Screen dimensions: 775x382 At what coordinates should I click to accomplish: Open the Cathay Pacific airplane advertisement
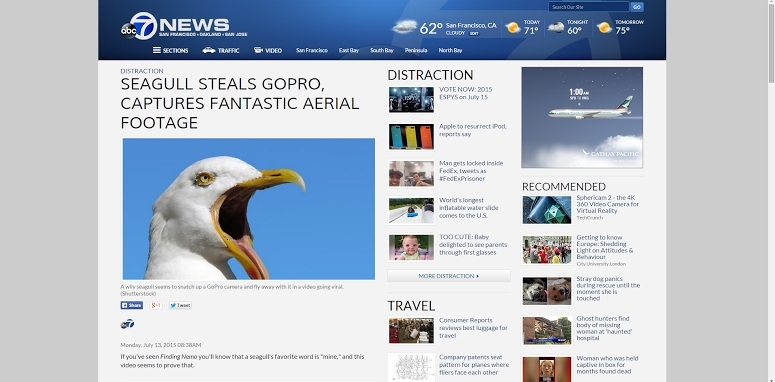(582, 118)
